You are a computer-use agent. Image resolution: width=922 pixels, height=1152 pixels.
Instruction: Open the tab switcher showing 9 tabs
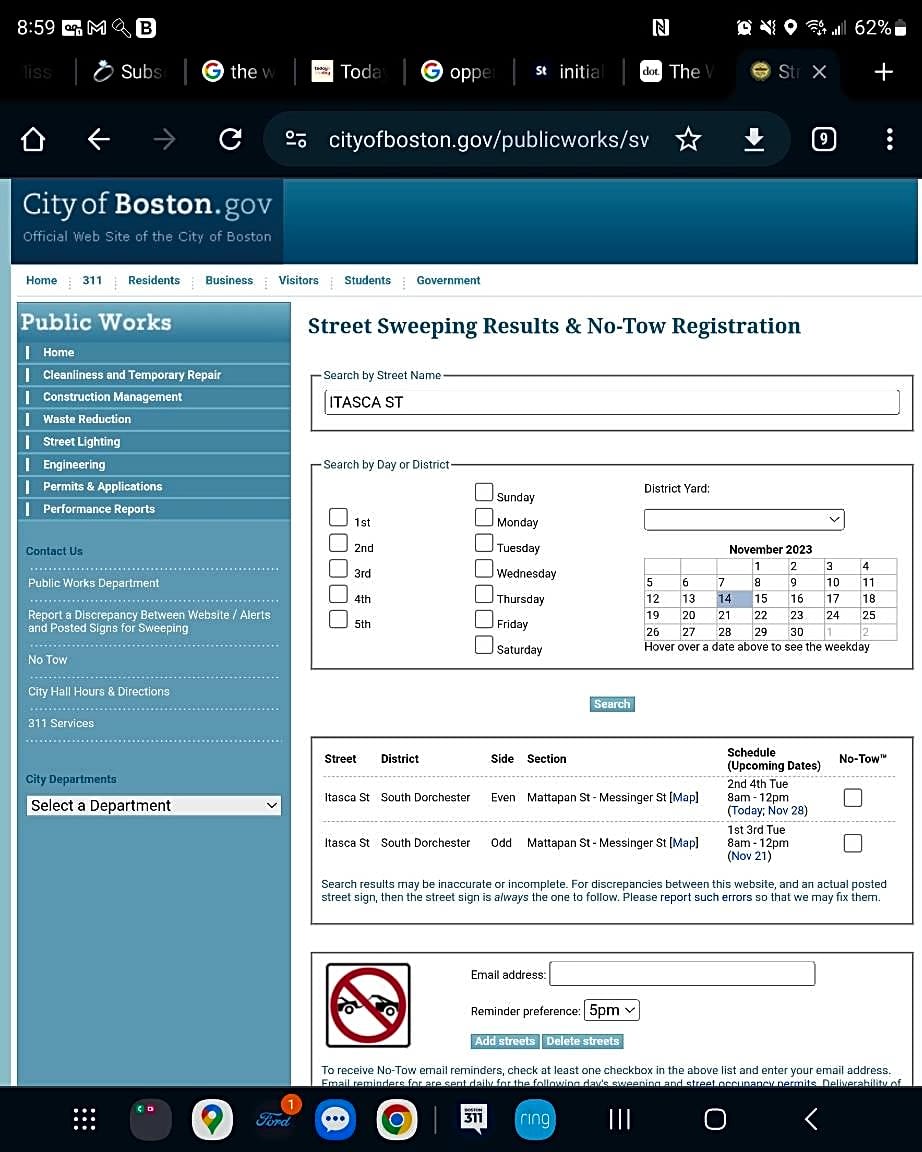(824, 139)
